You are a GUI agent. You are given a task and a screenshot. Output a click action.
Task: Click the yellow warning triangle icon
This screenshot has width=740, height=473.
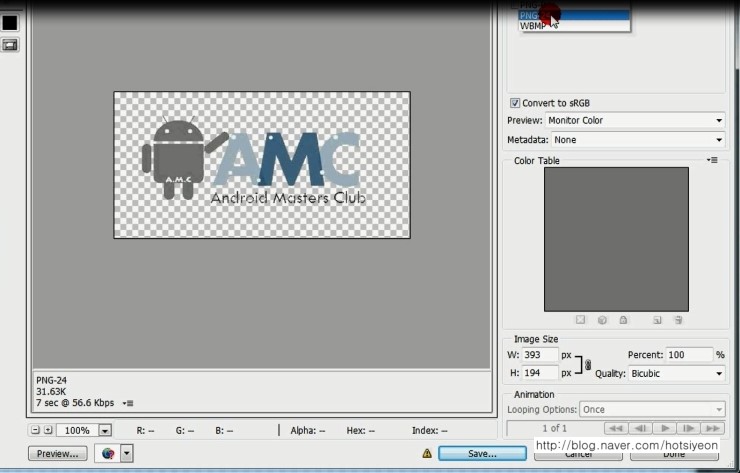click(427, 454)
